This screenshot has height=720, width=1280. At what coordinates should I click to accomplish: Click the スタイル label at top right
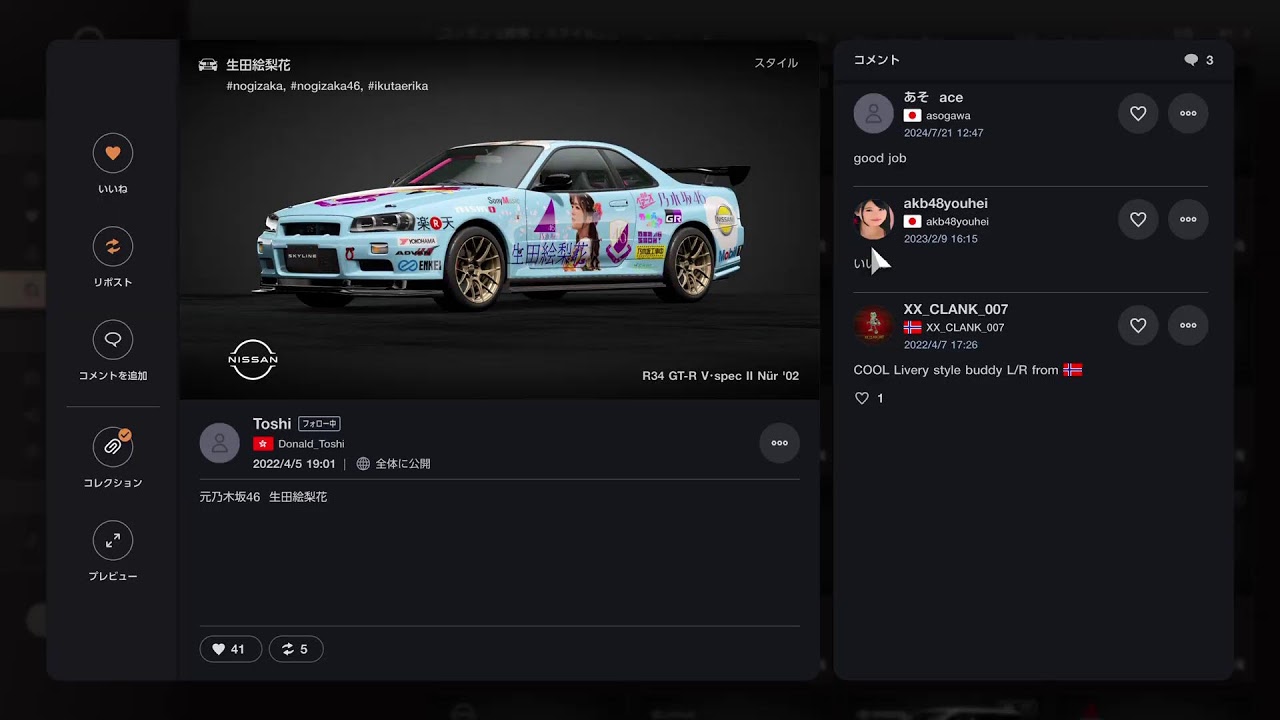point(776,63)
